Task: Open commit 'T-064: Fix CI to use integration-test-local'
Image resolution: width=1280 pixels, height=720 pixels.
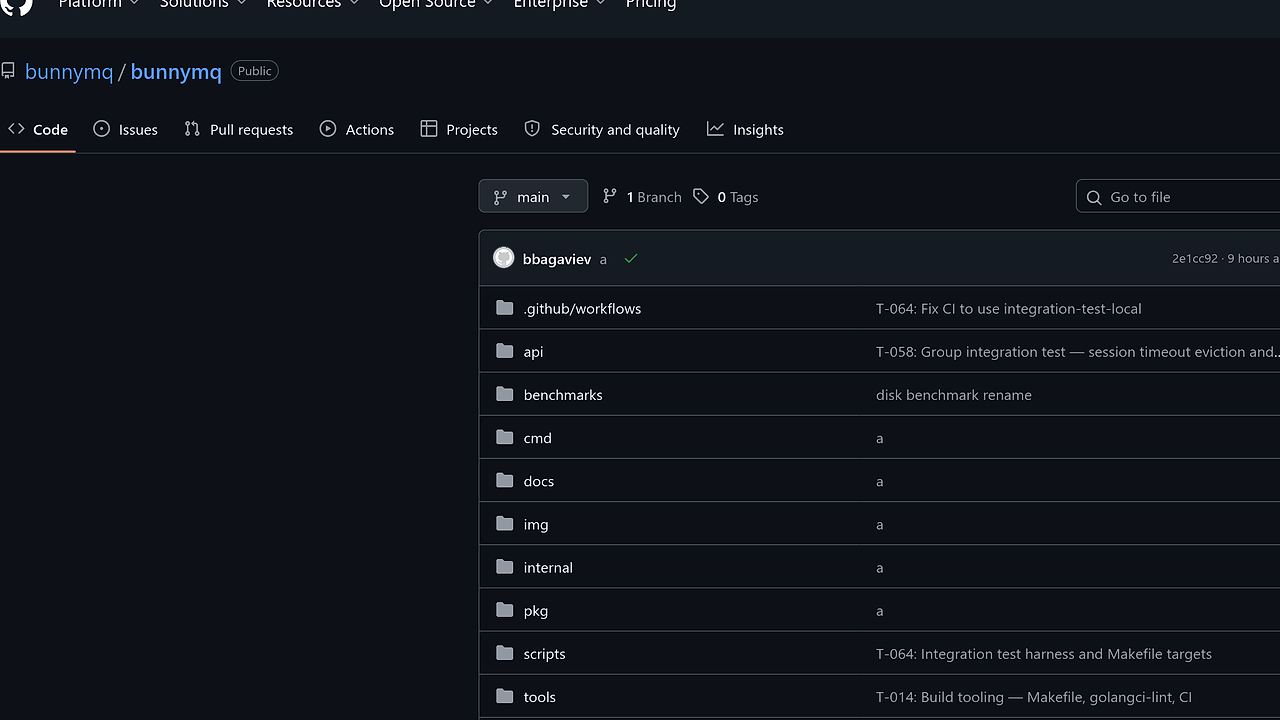Action: click(x=1008, y=308)
